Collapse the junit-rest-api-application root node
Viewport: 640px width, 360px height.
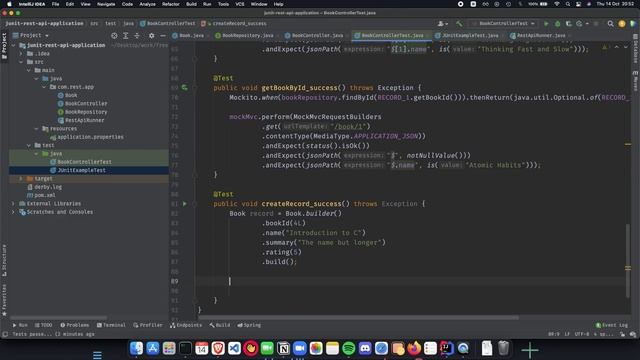tap(13, 45)
